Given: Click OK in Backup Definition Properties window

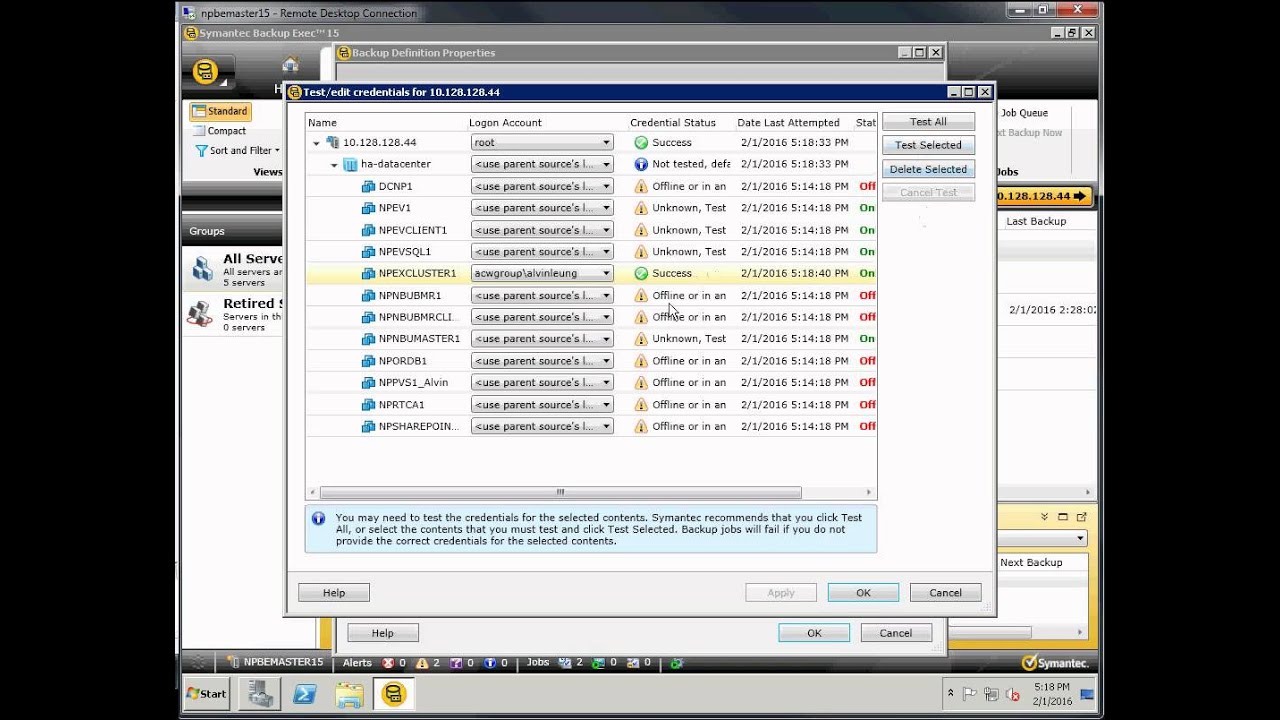Looking at the screenshot, I should [x=814, y=633].
